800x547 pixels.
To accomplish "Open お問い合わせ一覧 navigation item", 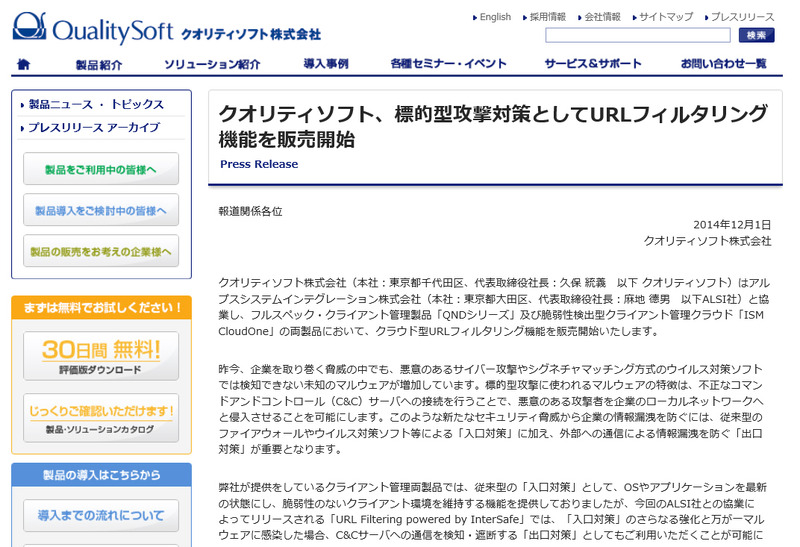I will coord(724,64).
